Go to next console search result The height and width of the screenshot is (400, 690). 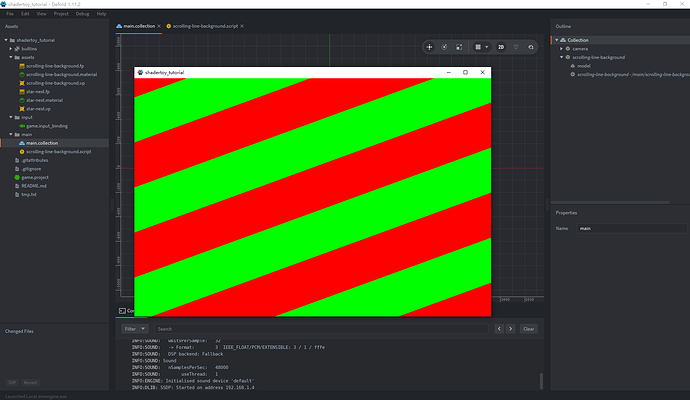(x=510, y=328)
